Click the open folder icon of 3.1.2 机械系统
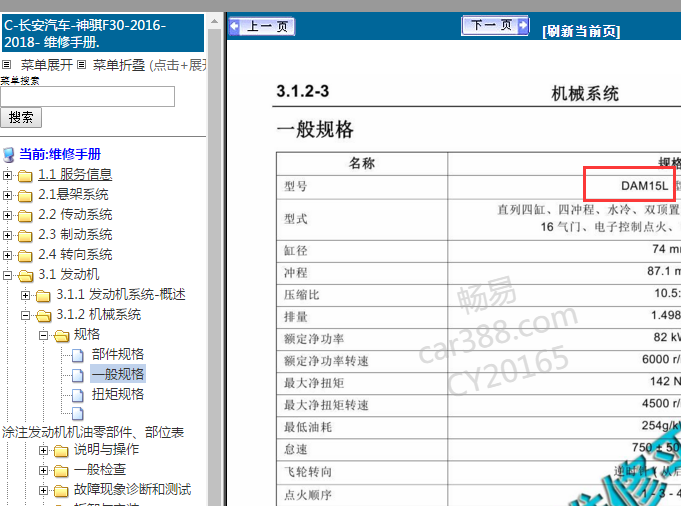681x506 pixels. 43,316
